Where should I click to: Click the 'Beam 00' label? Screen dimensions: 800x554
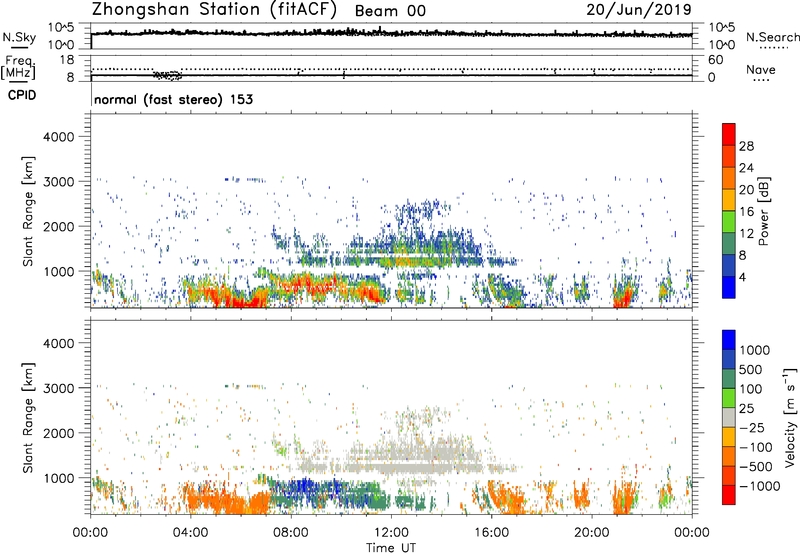(390, 11)
